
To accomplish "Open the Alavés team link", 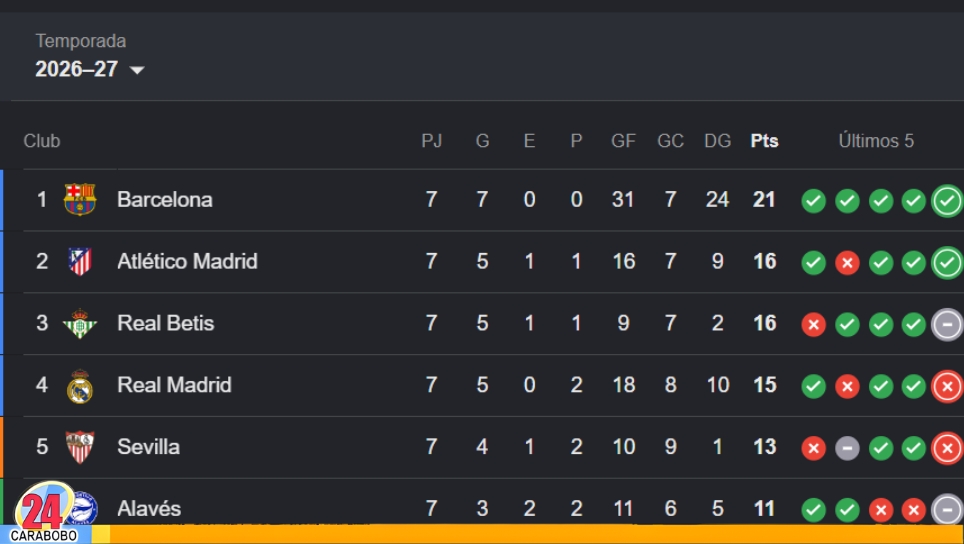I will (149, 508).
